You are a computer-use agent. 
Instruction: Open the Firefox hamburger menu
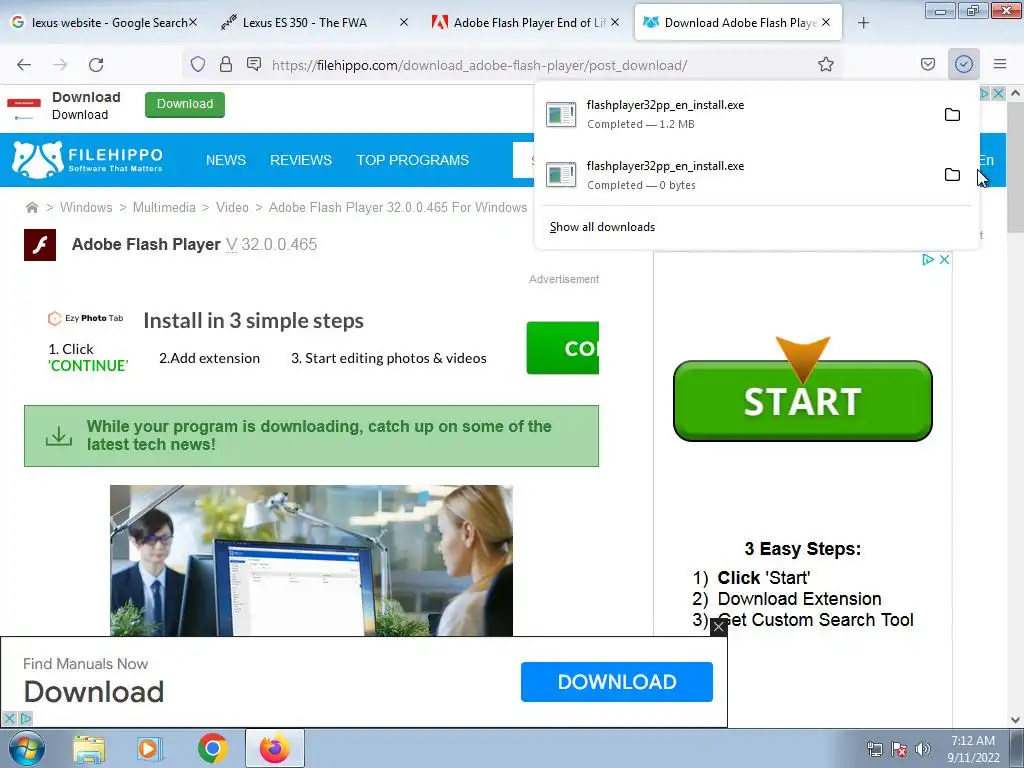tap(1000, 64)
